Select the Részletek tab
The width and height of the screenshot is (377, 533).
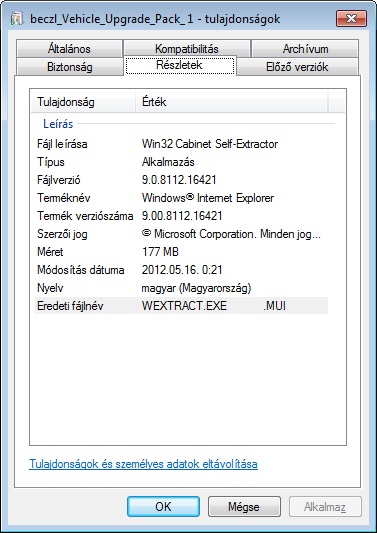point(179,66)
